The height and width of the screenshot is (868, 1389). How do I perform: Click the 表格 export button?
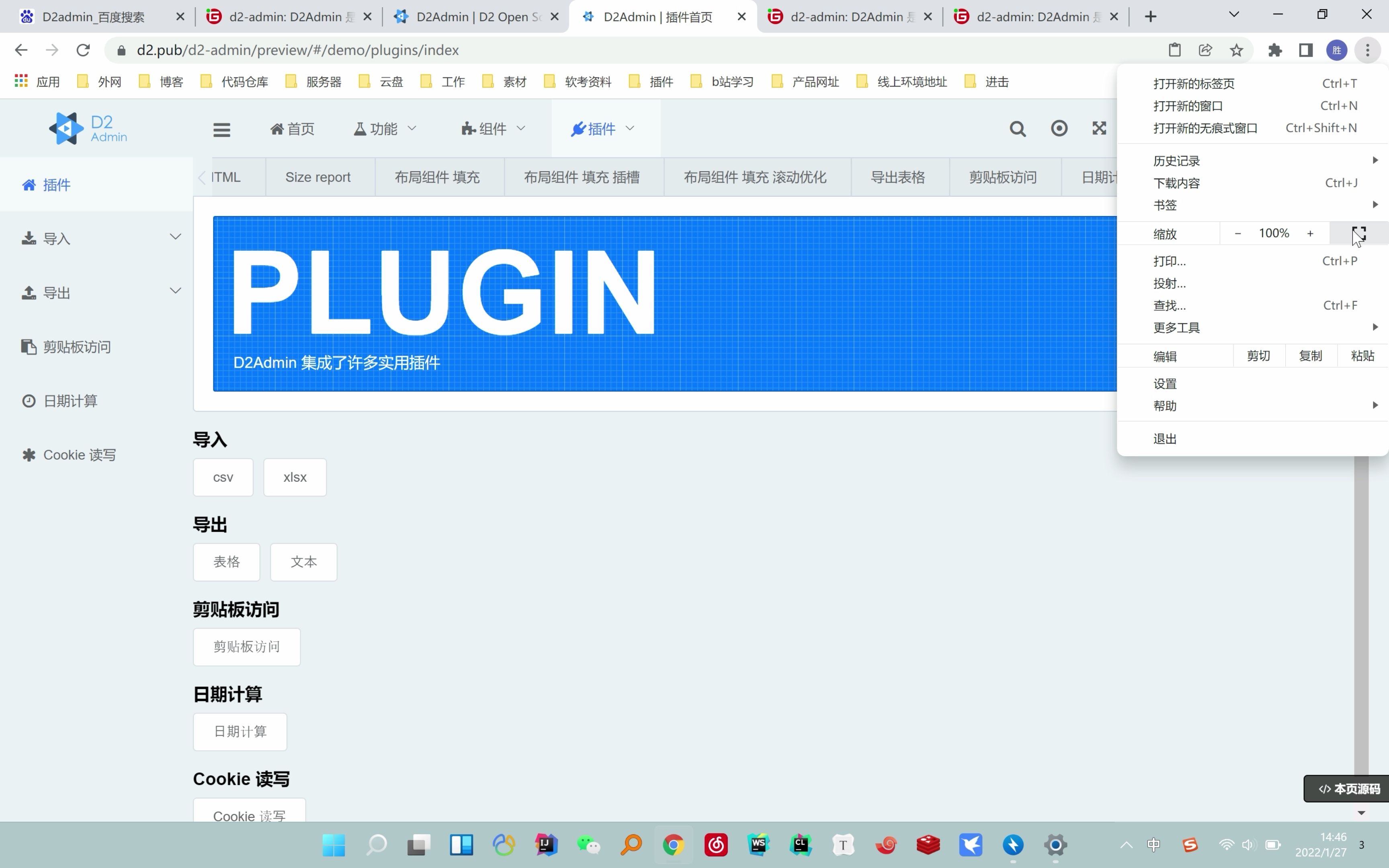pos(227,562)
